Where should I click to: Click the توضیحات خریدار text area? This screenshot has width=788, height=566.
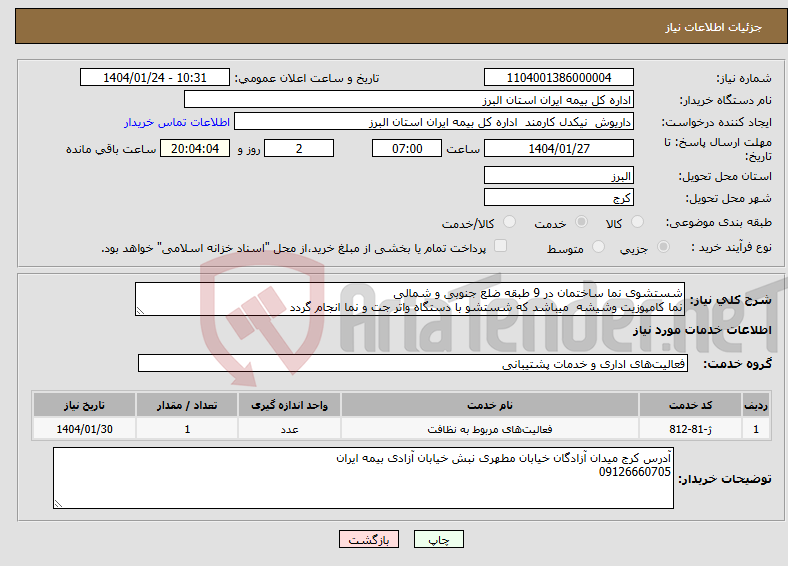(363, 478)
